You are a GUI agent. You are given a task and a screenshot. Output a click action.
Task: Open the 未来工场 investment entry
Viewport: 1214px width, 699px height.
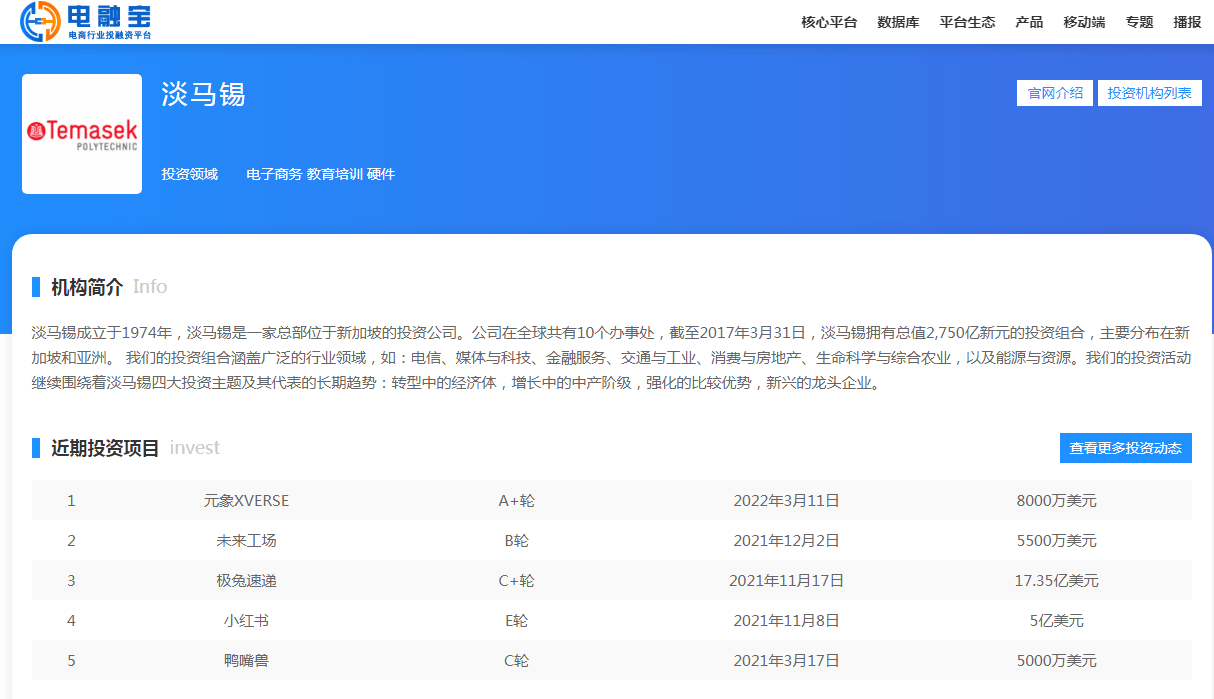click(247, 540)
